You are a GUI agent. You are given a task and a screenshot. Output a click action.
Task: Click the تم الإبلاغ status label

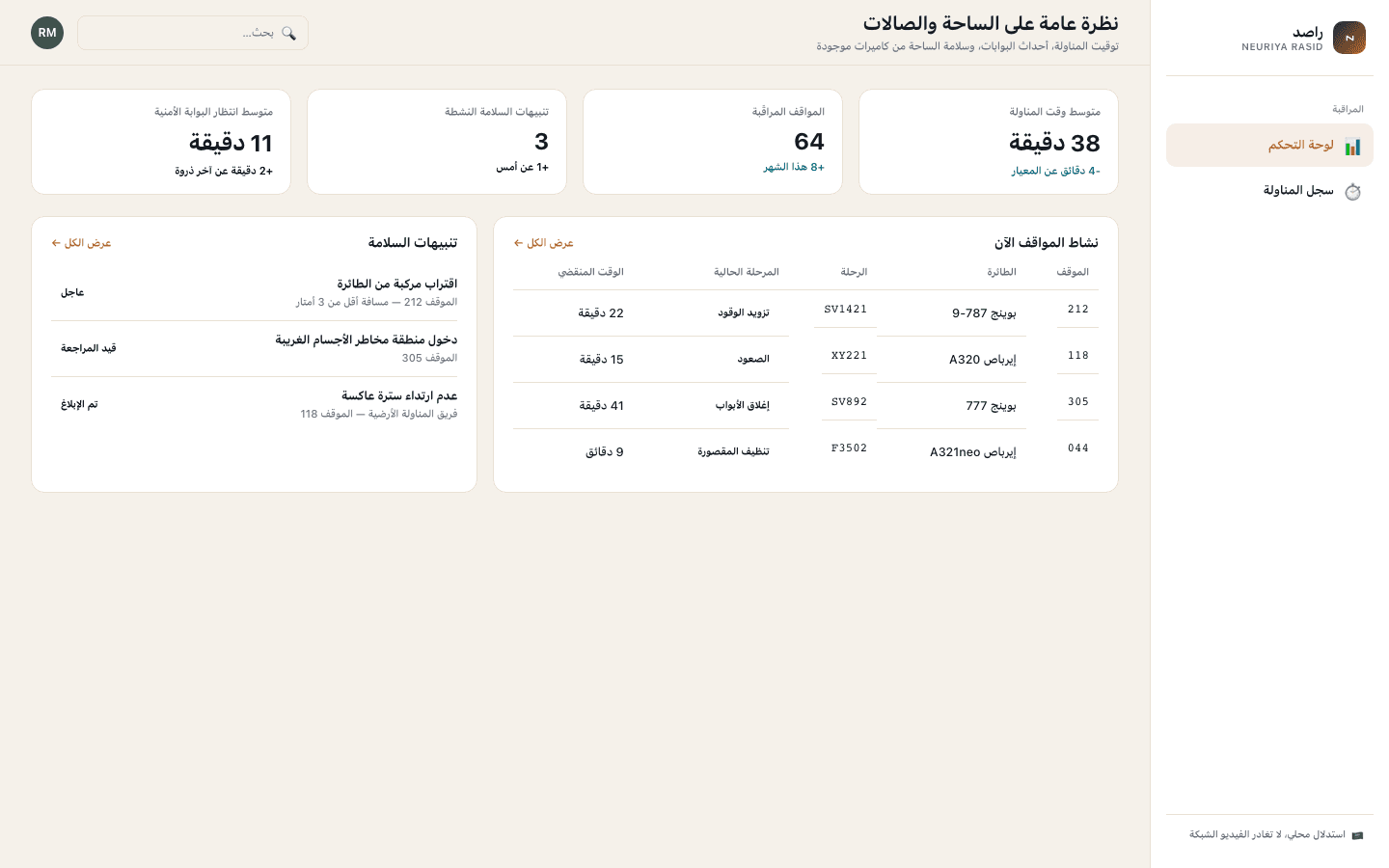[79, 404]
